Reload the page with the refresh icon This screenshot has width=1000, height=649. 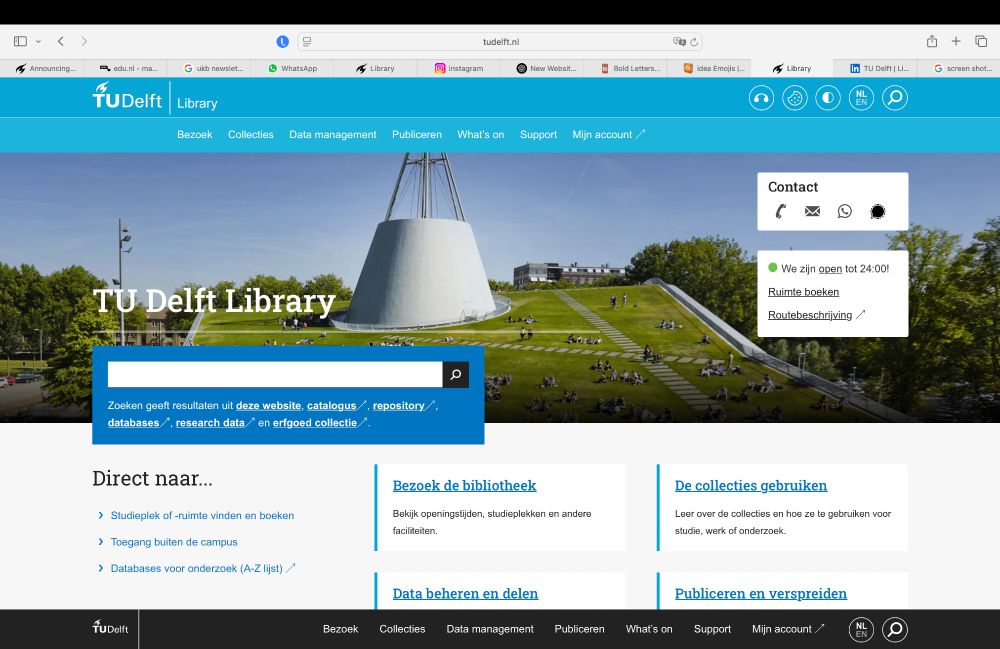click(x=694, y=41)
